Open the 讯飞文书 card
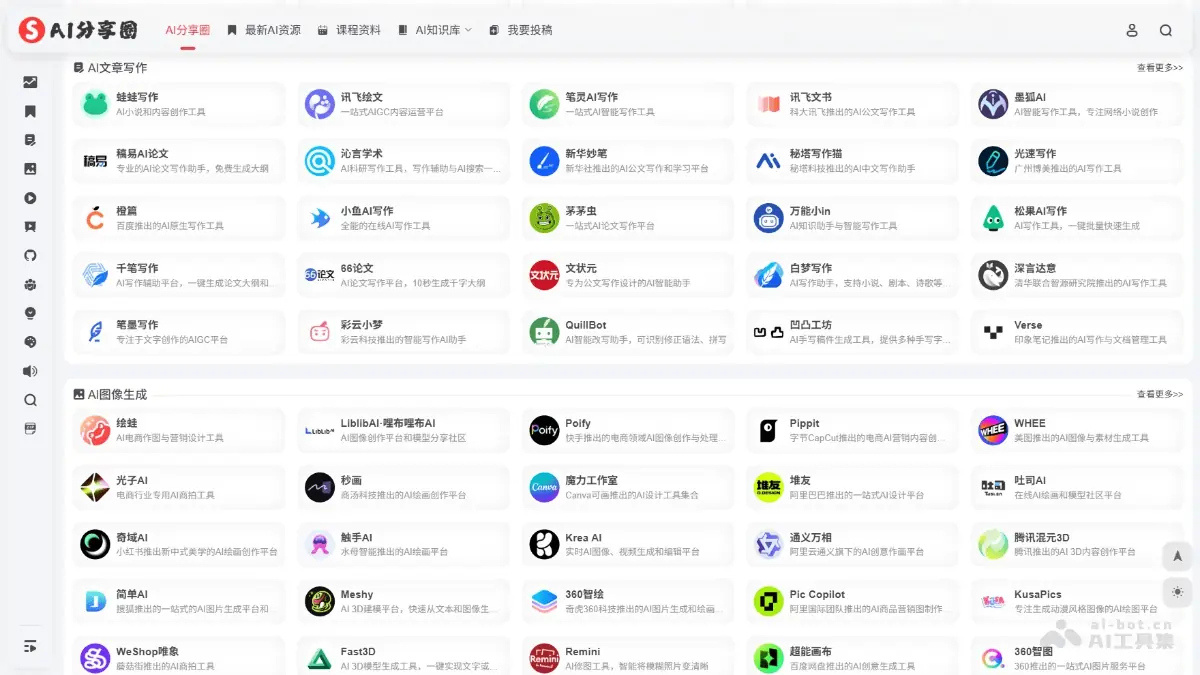Viewport: 1200px width, 675px height. 853,104
